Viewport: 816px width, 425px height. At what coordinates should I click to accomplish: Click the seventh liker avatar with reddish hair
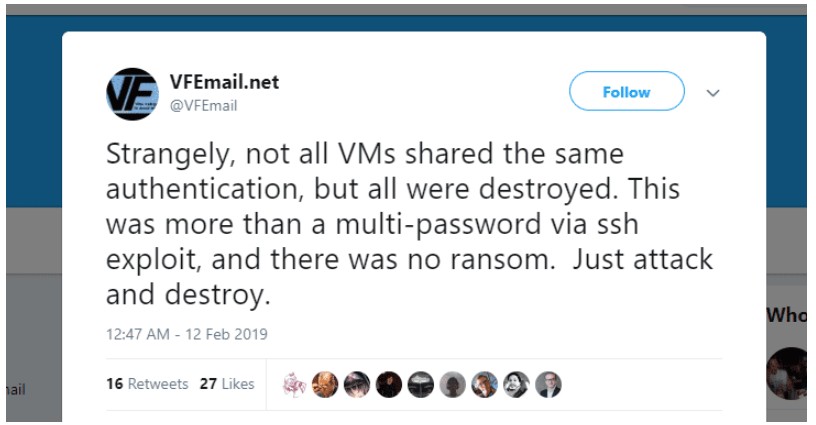pyautogui.click(x=485, y=384)
